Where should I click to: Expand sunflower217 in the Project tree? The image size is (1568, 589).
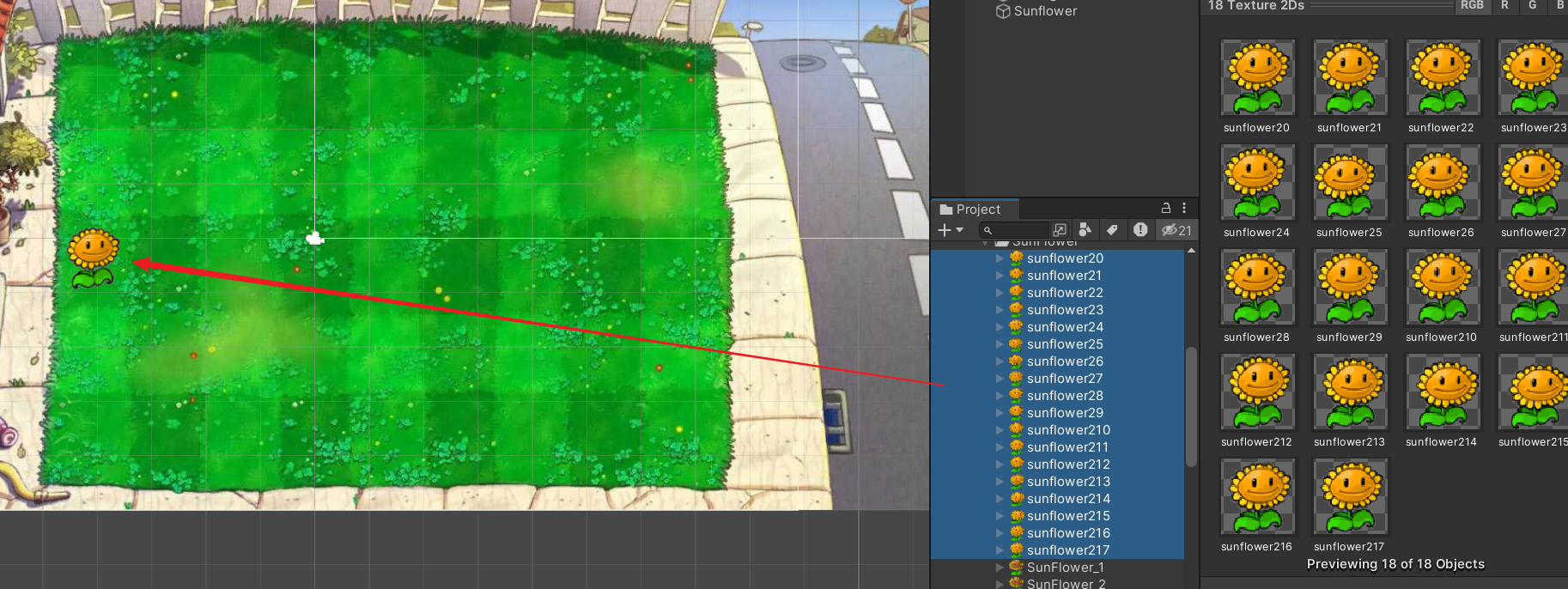(1000, 550)
